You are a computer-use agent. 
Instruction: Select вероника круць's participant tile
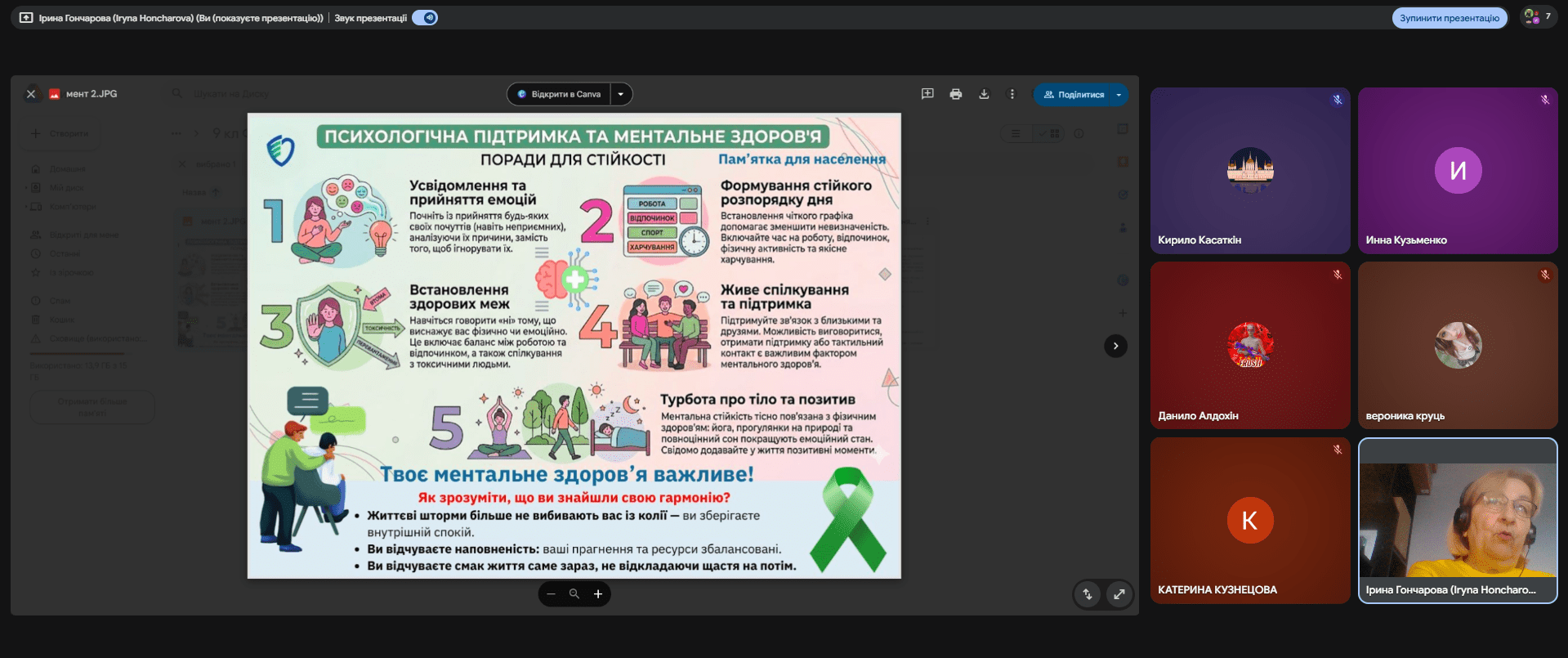1458,345
